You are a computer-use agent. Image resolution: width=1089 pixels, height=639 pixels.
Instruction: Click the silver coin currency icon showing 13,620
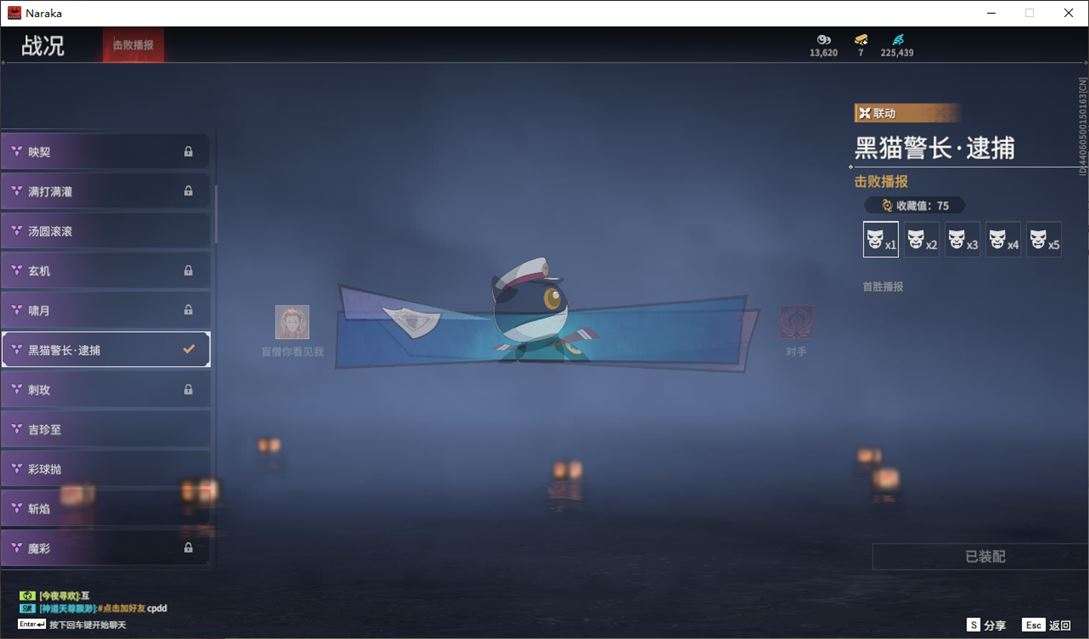[x=824, y=40]
